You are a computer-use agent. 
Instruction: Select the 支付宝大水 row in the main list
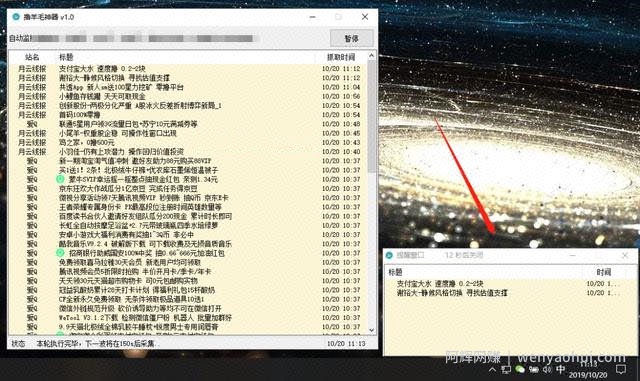(189, 69)
